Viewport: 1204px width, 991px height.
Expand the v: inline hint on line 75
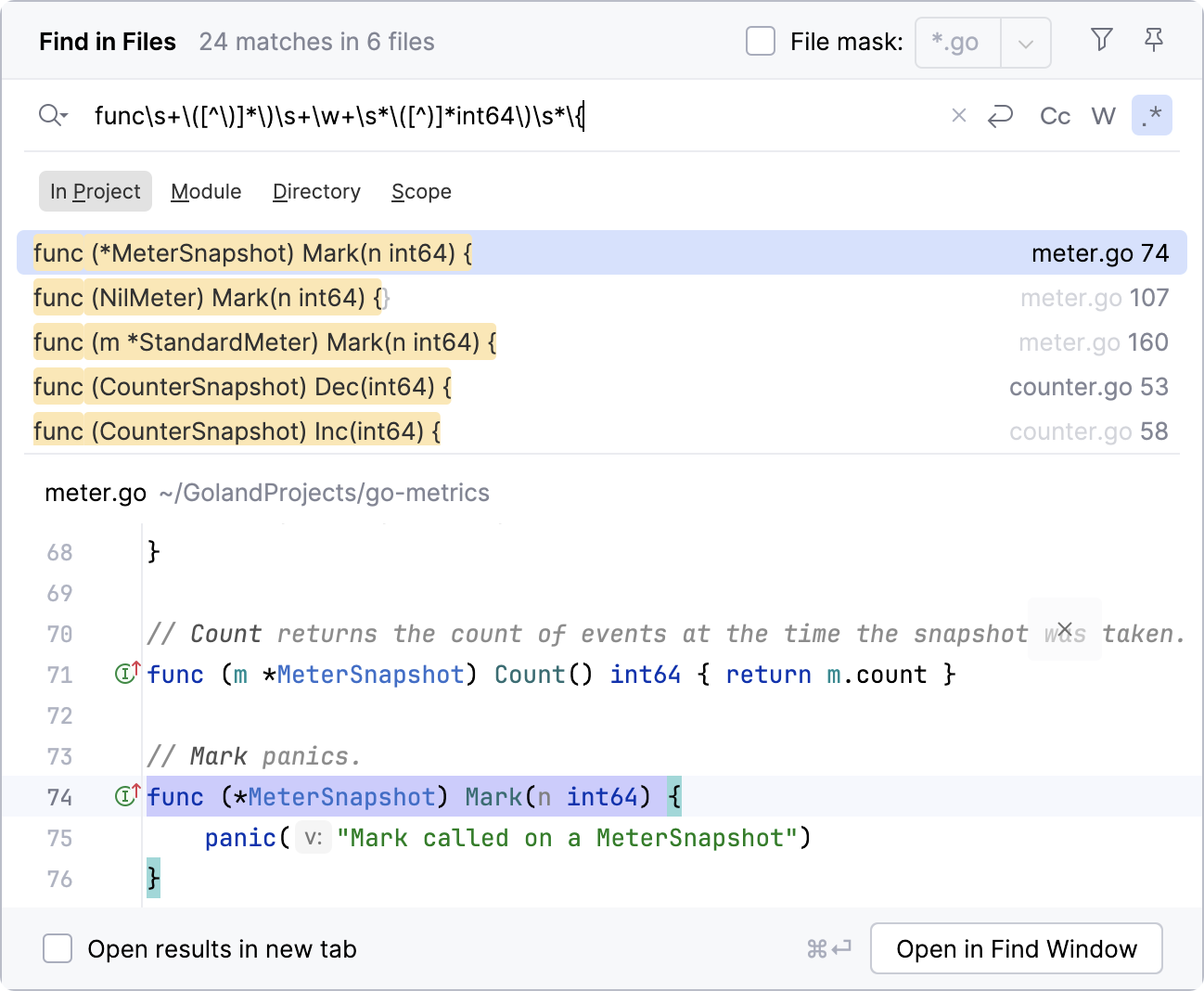tap(313, 838)
